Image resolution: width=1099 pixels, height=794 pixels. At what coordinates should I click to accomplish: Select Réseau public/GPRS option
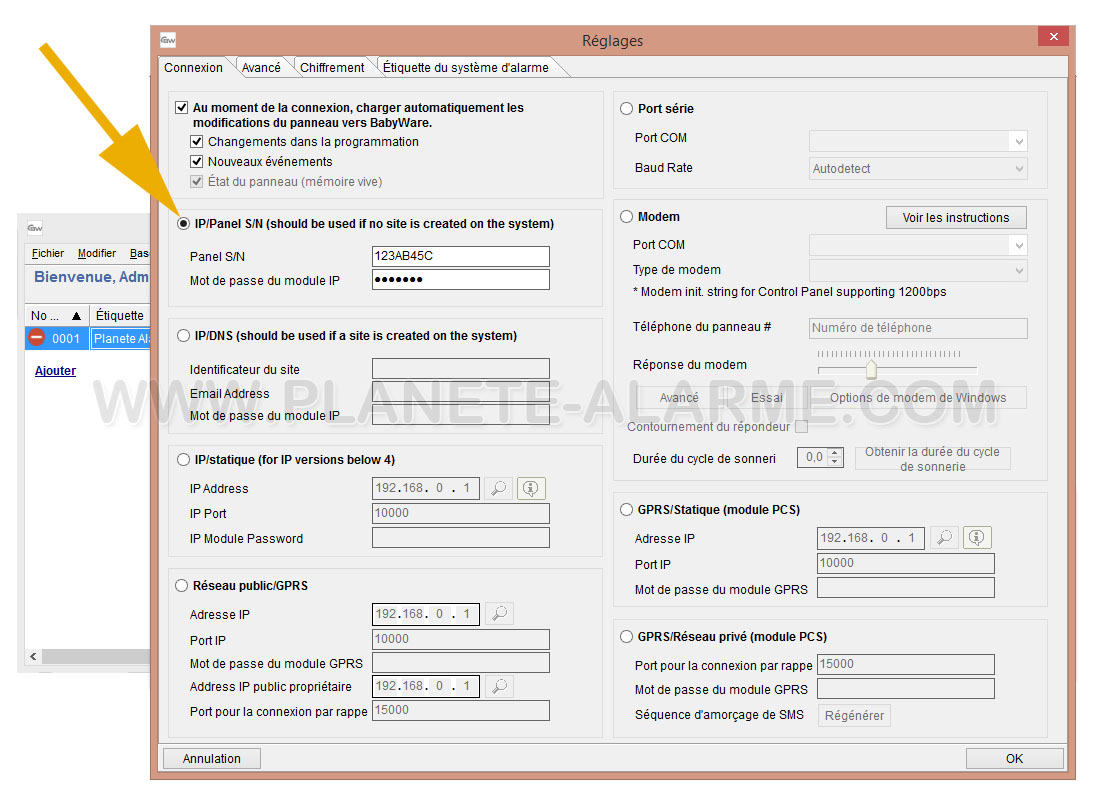pos(182,585)
